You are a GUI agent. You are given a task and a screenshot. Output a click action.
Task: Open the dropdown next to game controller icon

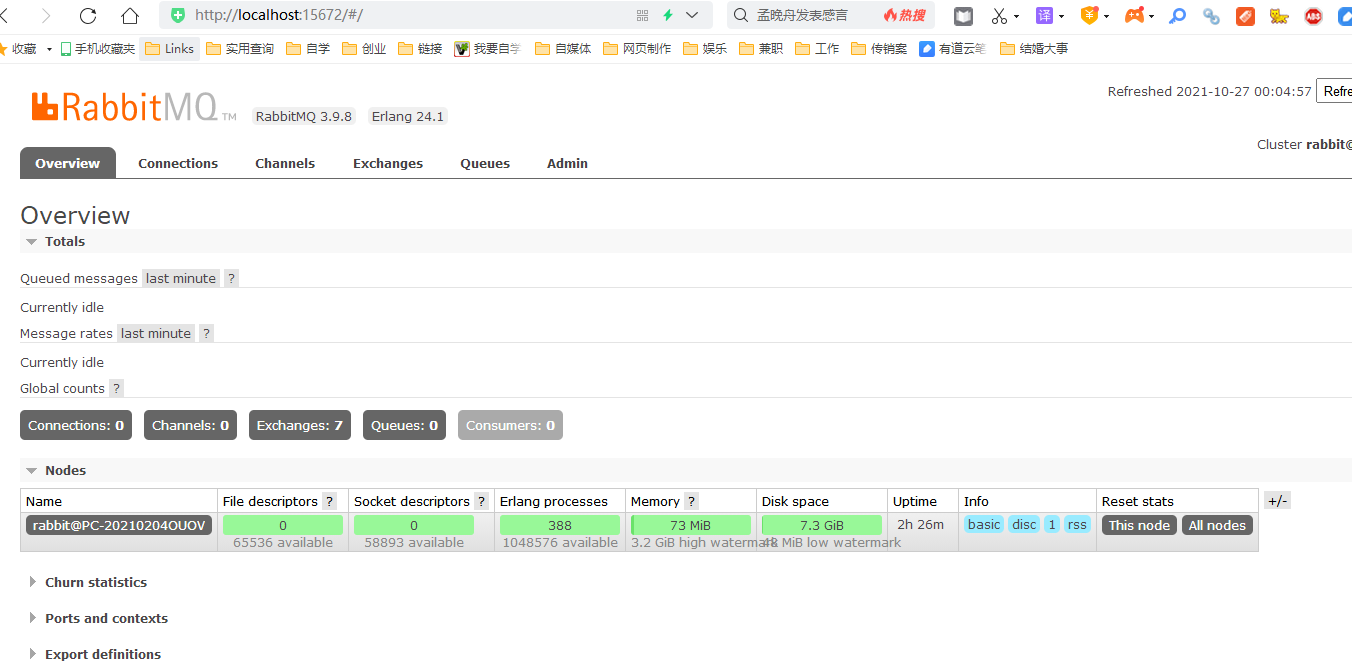(1152, 16)
